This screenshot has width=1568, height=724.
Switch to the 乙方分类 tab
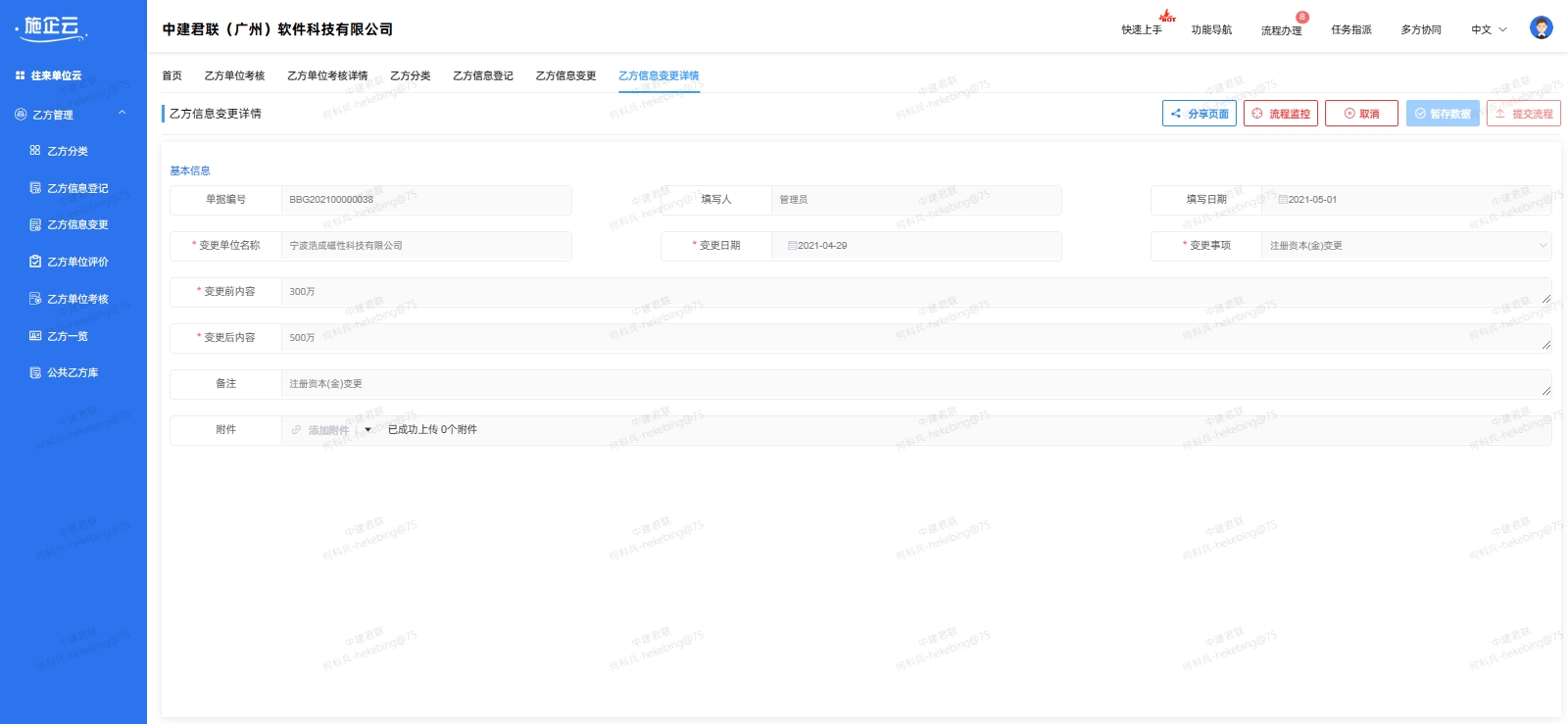pos(410,75)
